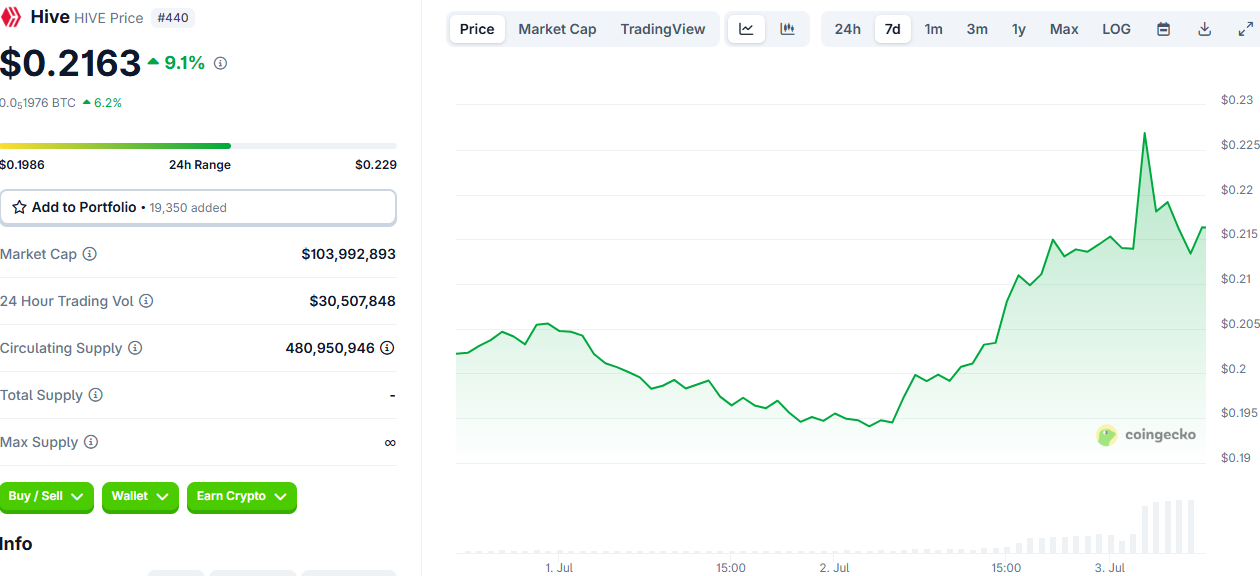Click the star icon in Add to Portfolio

[19, 207]
